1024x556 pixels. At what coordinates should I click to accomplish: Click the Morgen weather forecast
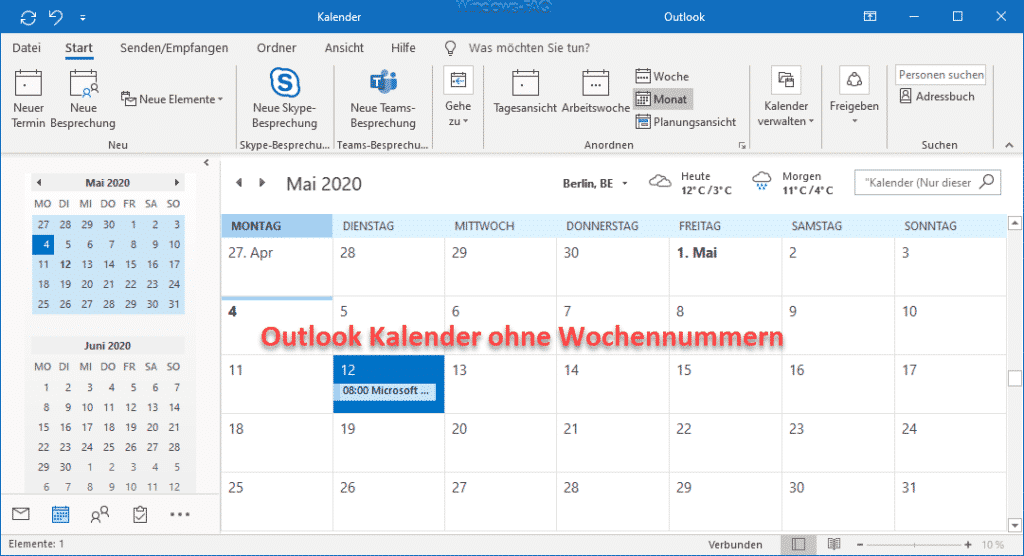793,183
